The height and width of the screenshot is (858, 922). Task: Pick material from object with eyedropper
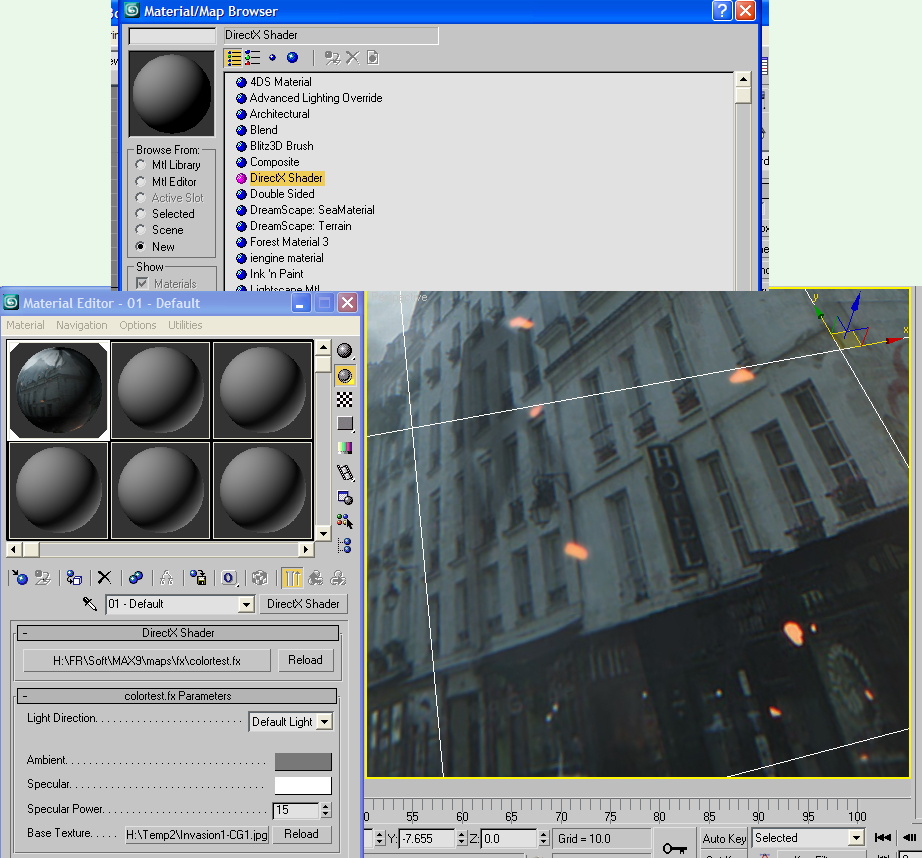coord(90,604)
